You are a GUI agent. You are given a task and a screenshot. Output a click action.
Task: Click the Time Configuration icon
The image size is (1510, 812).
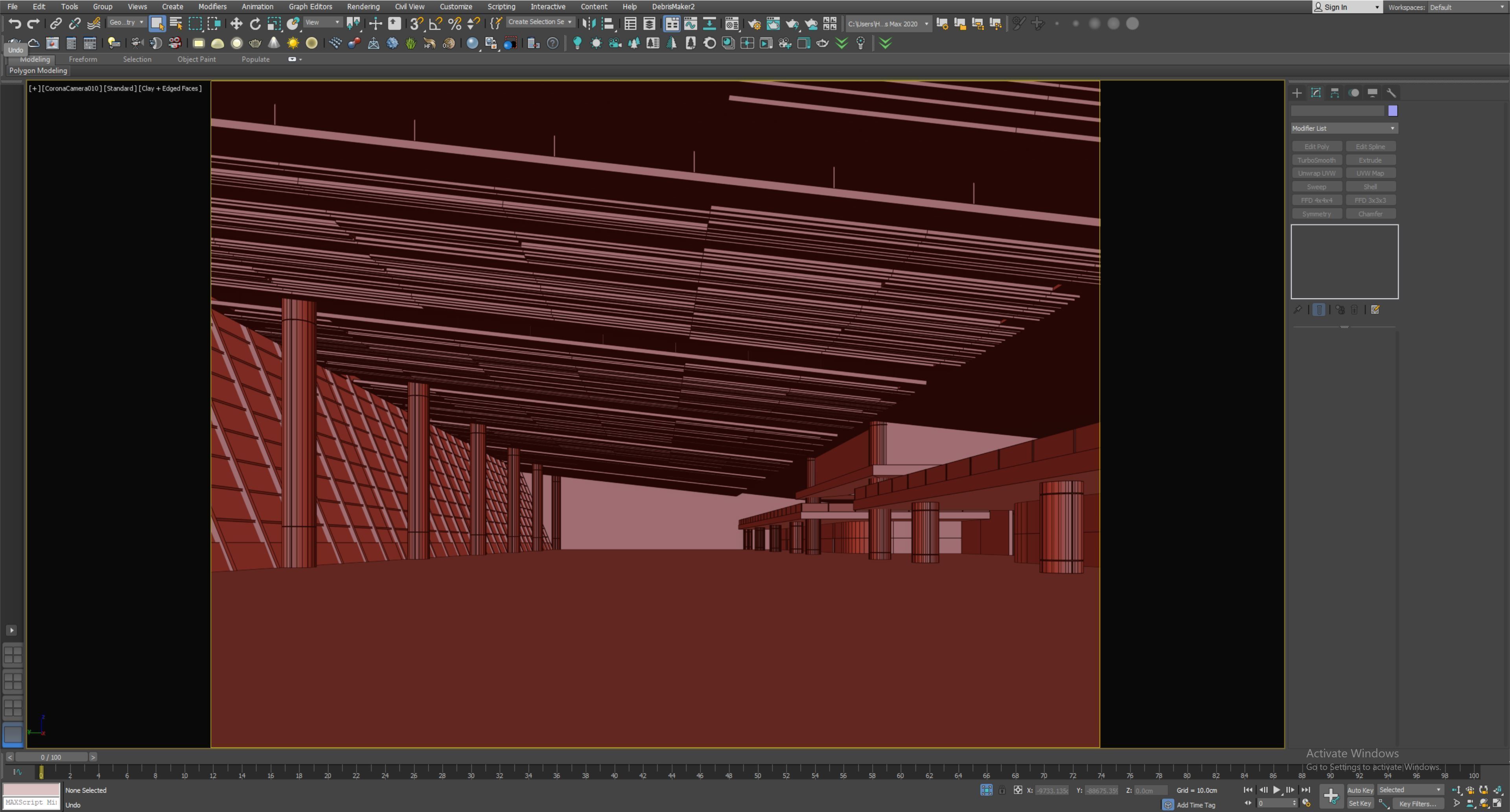[1307, 803]
